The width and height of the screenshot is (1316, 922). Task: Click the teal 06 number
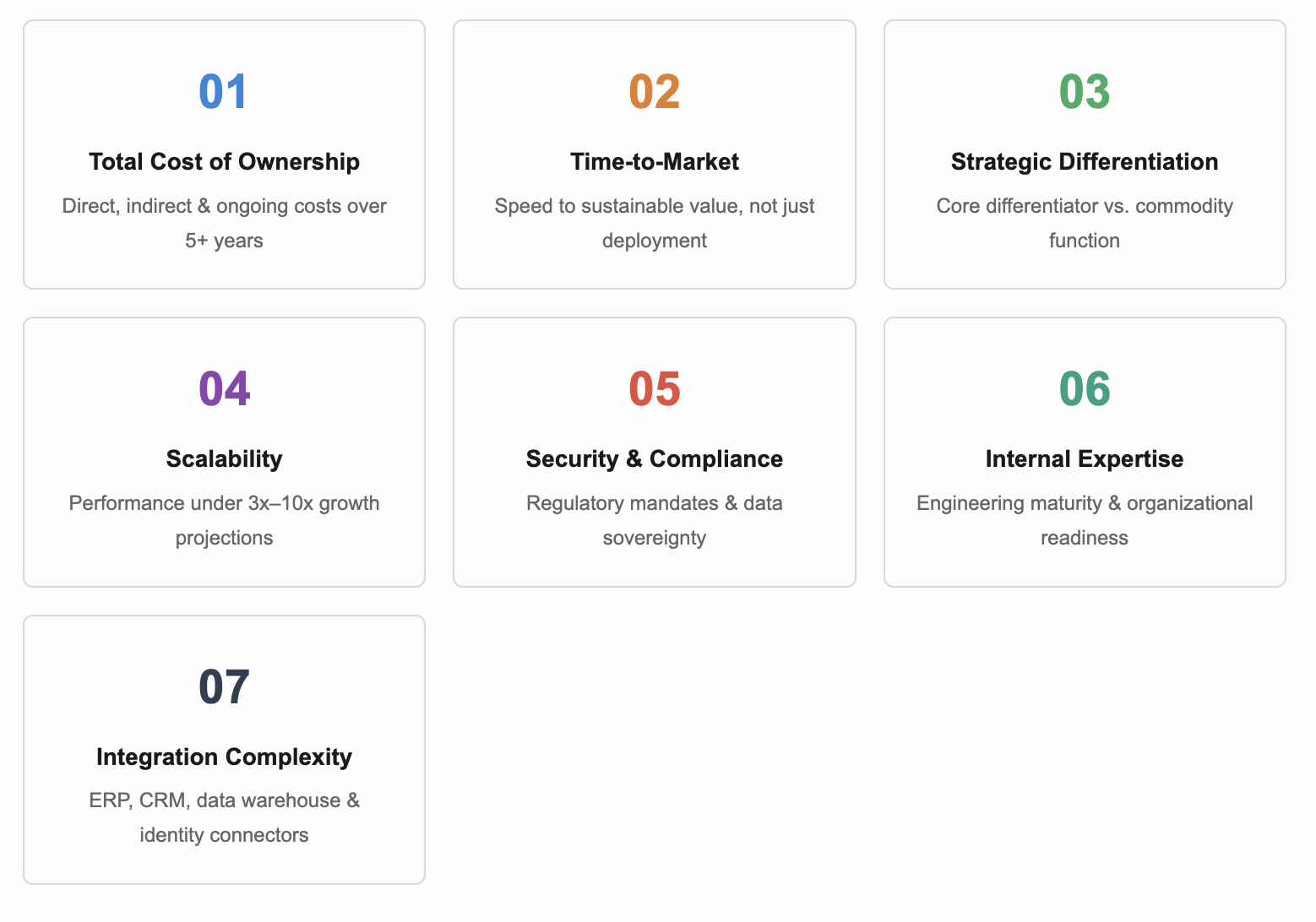coord(1084,389)
